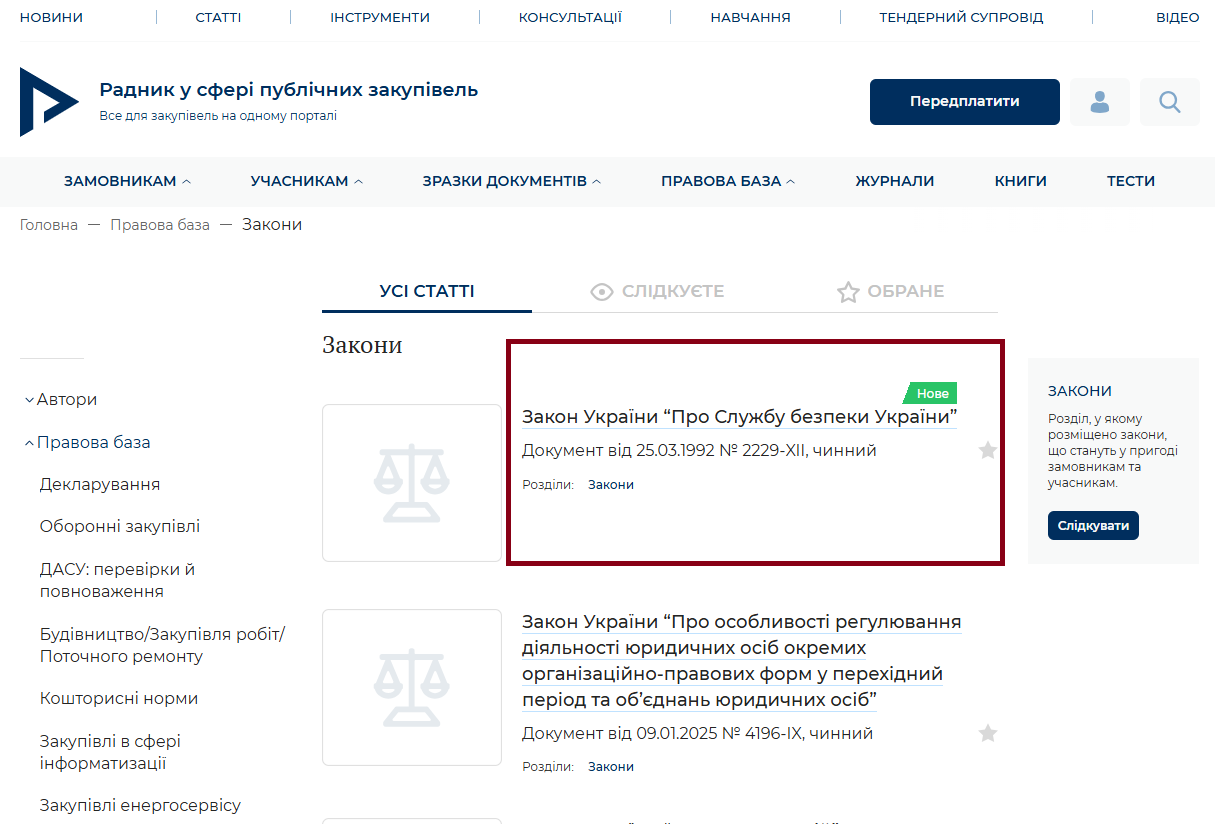Open Закупівлі енергосервісу in the sidebar
Screen dimensions: 1215x824
[x=141, y=805]
